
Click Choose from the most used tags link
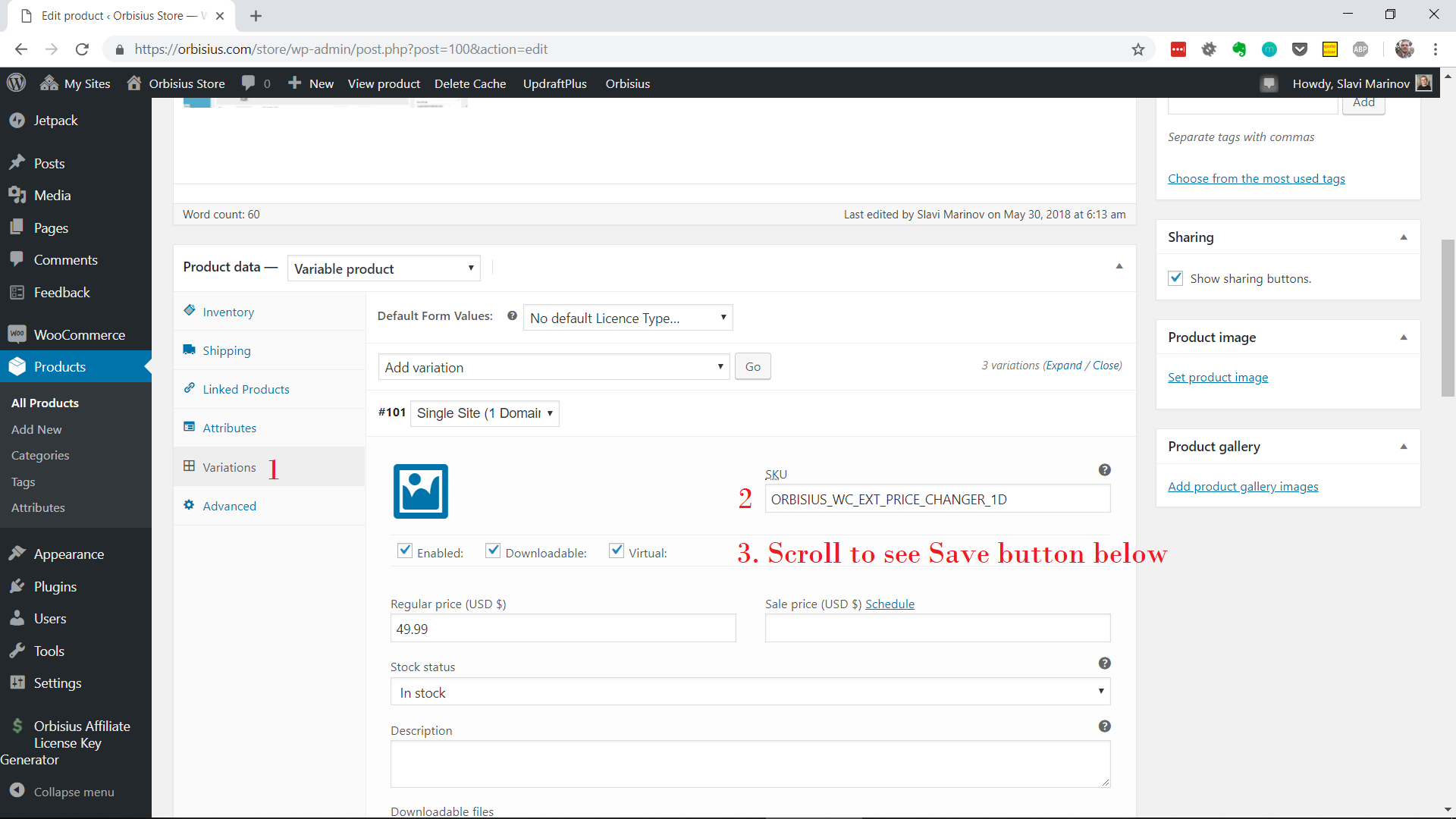(1257, 178)
